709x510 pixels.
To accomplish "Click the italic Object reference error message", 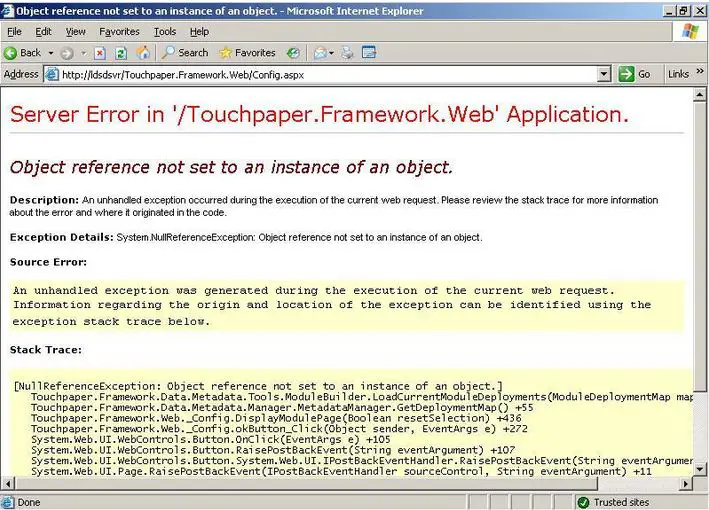I will [x=231, y=167].
